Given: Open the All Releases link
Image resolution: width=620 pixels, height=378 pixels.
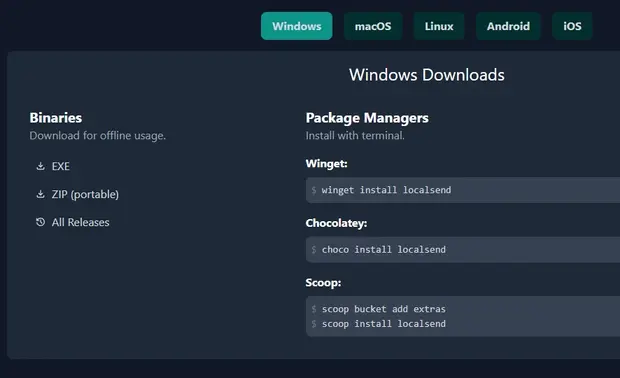Looking at the screenshot, I should pos(81,222).
